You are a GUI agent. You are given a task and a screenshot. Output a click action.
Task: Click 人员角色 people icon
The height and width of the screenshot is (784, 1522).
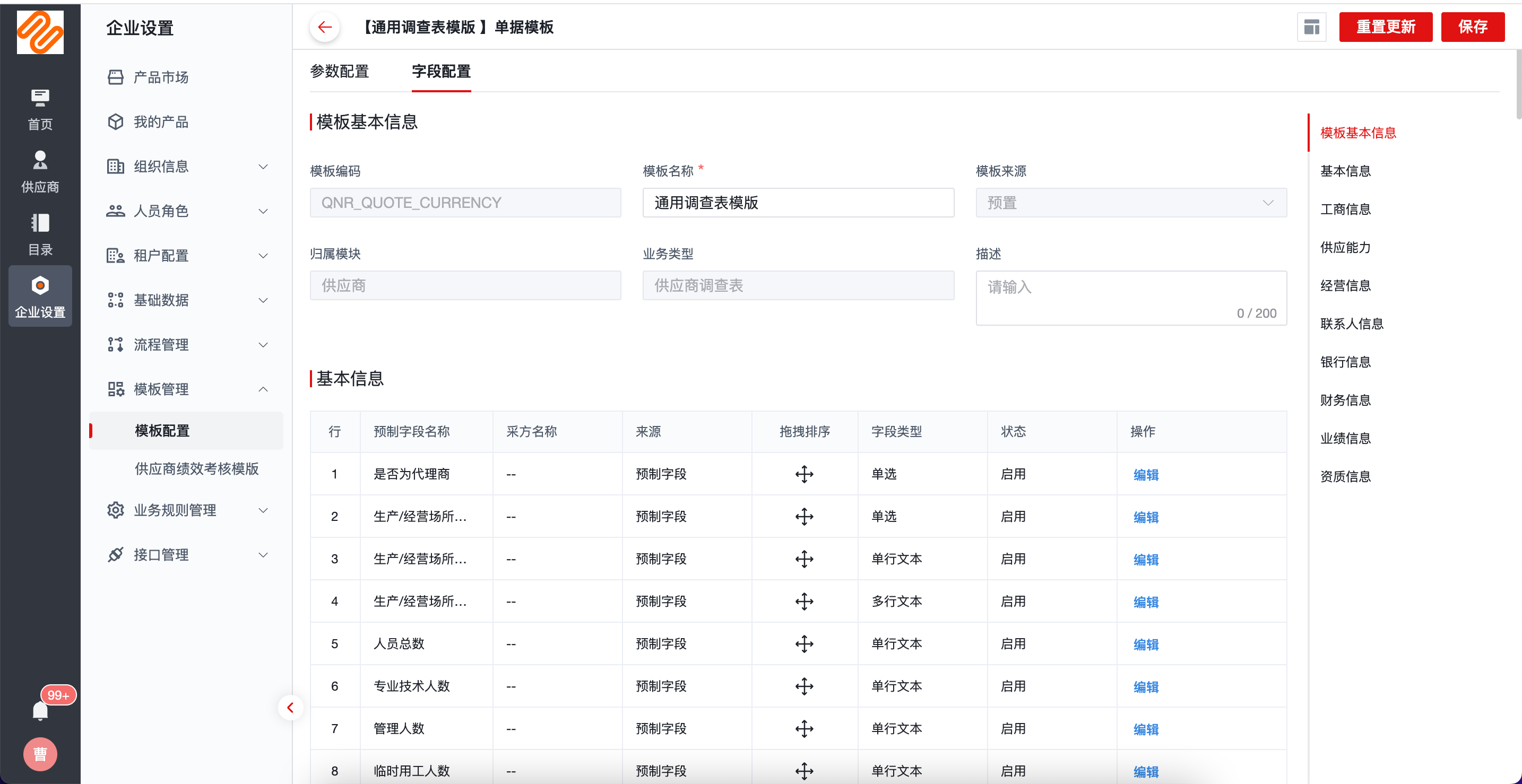(x=116, y=211)
